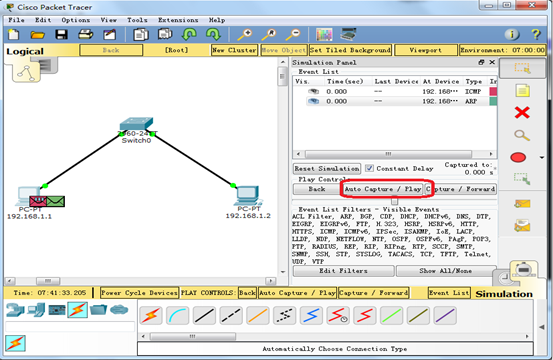Click the Redo green arrow
553x360 pixels.
click(213, 34)
